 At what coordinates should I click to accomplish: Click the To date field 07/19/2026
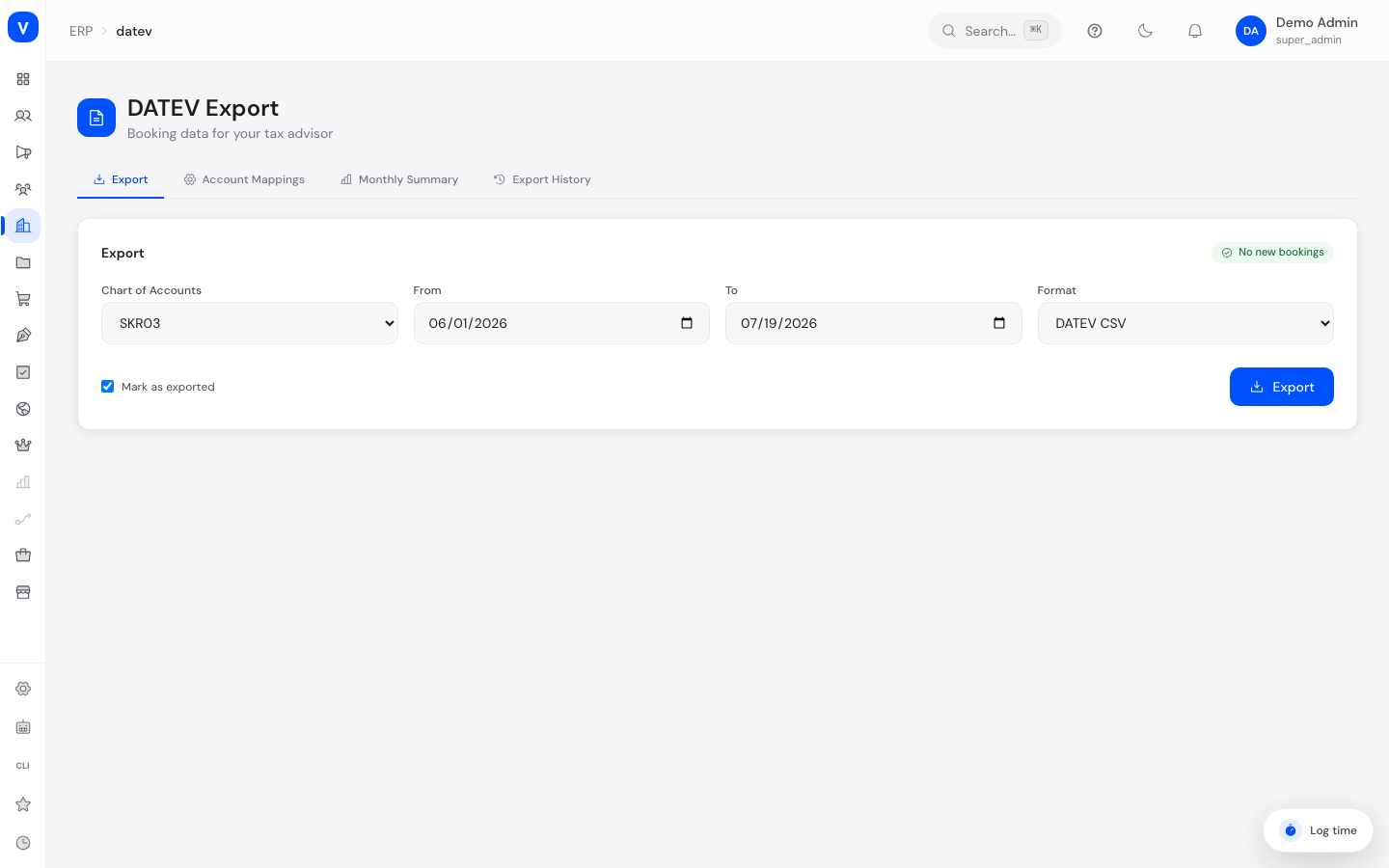point(874,323)
